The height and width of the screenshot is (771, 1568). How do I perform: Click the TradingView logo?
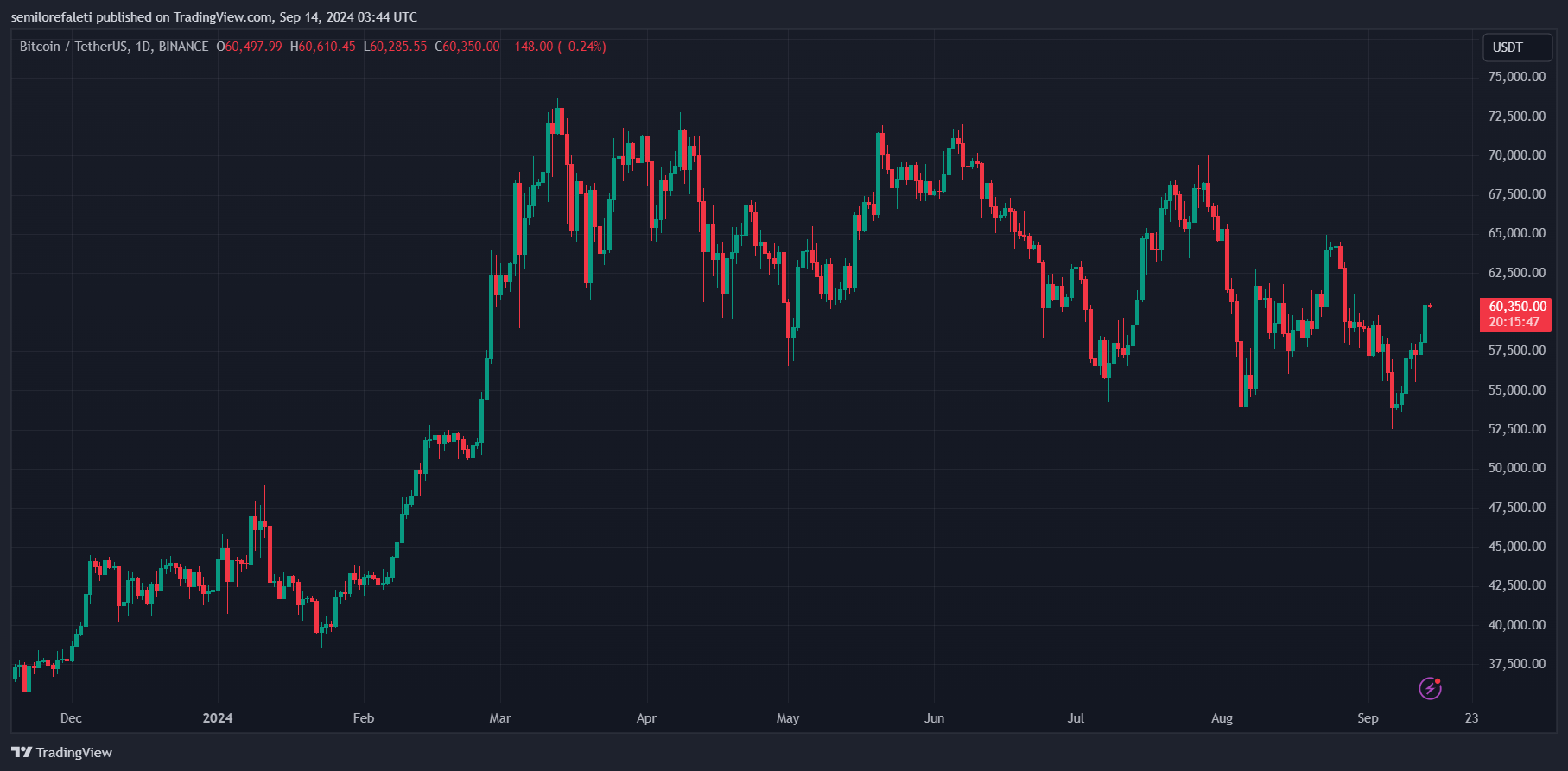pos(61,752)
